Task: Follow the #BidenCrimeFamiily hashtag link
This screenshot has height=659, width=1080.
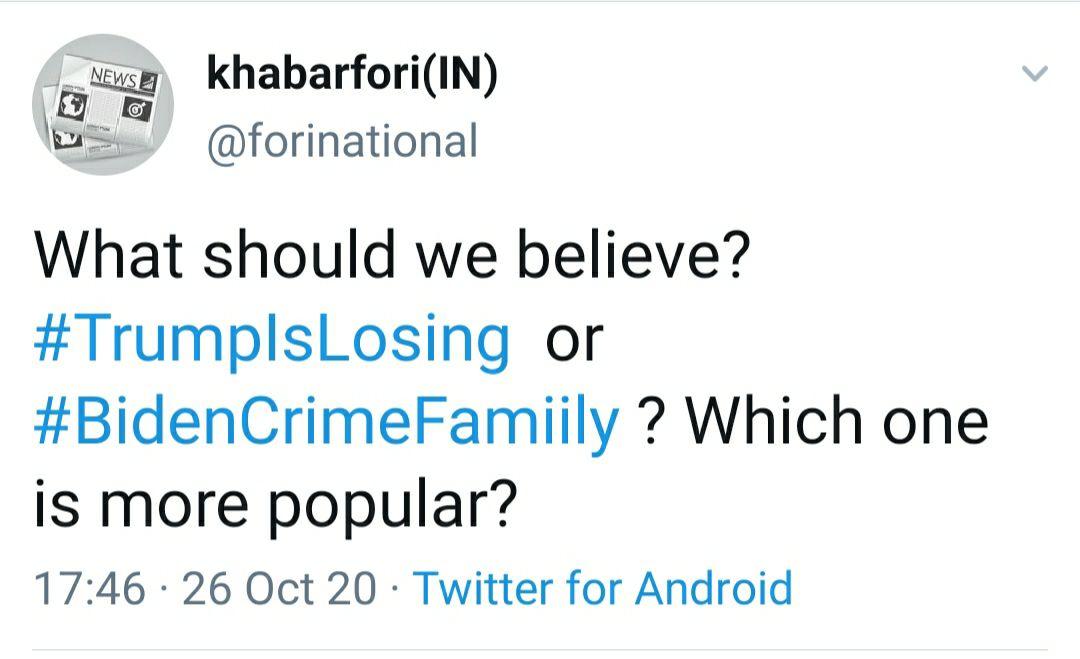Action: coord(327,421)
